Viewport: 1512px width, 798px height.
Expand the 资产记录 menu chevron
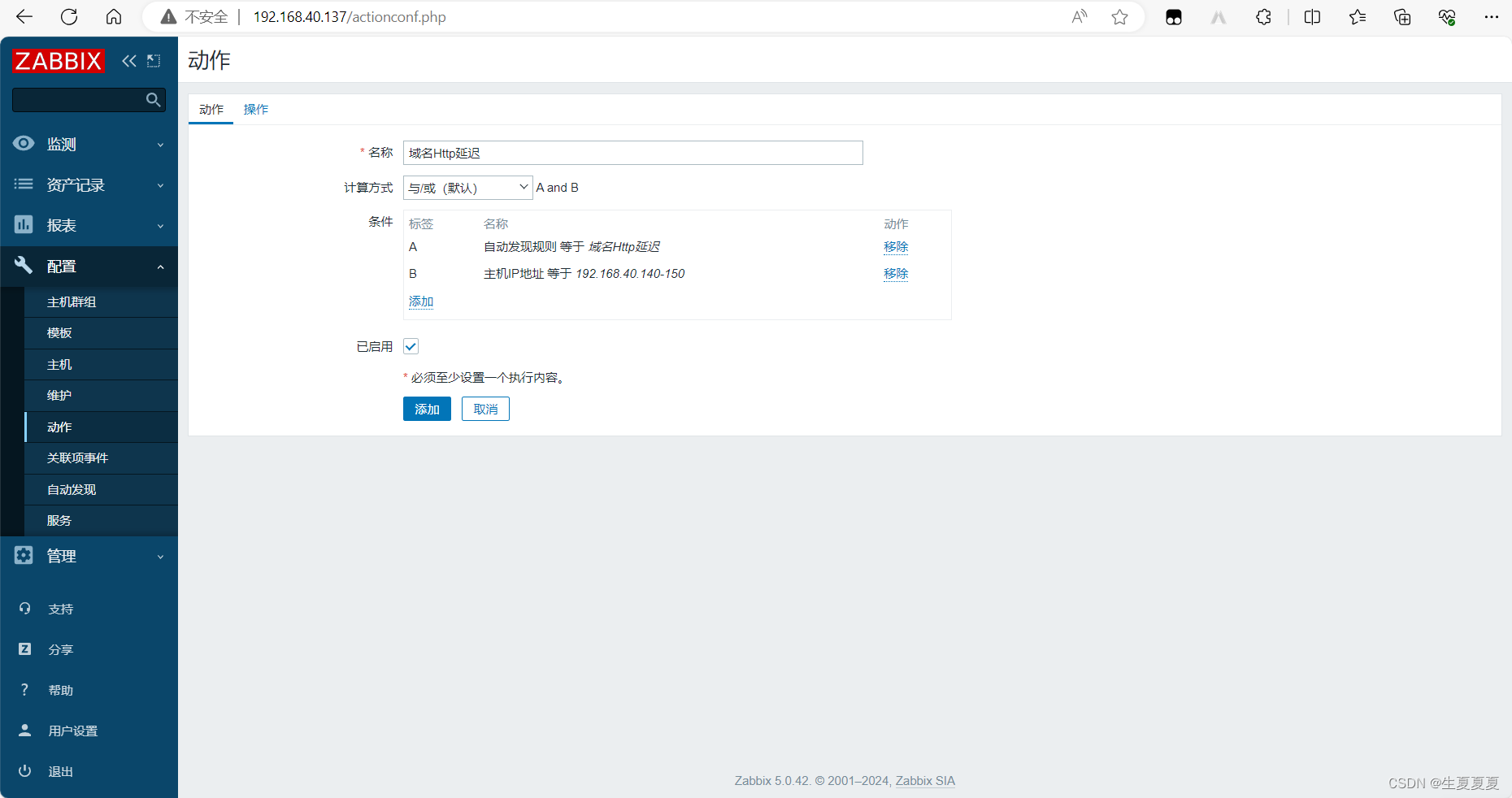[160, 185]
